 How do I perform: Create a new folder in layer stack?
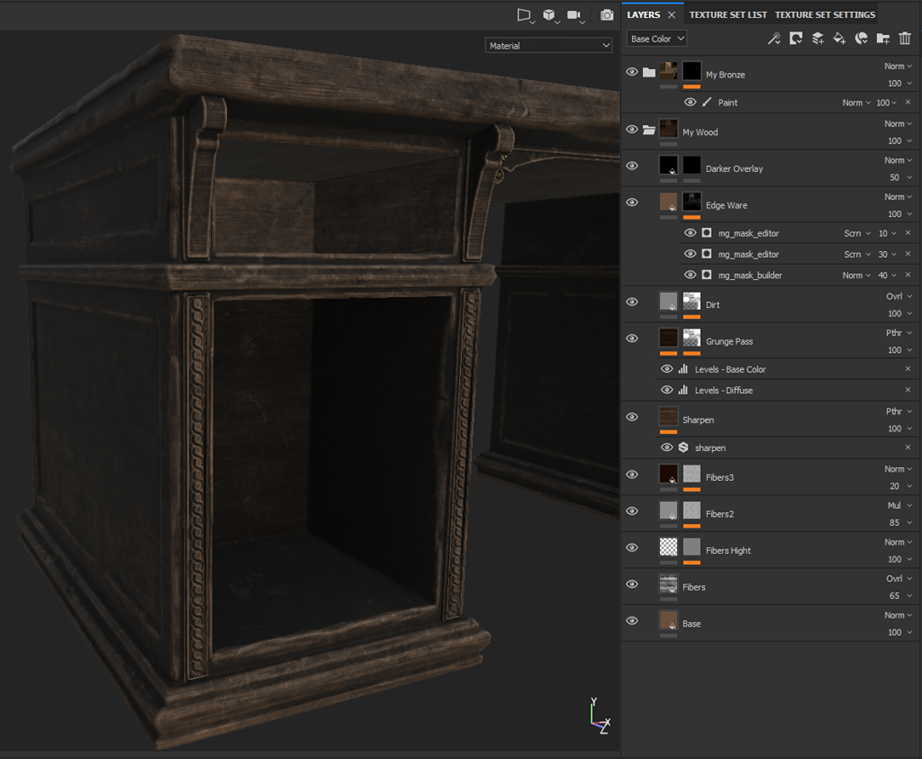[x=883, y=39]
